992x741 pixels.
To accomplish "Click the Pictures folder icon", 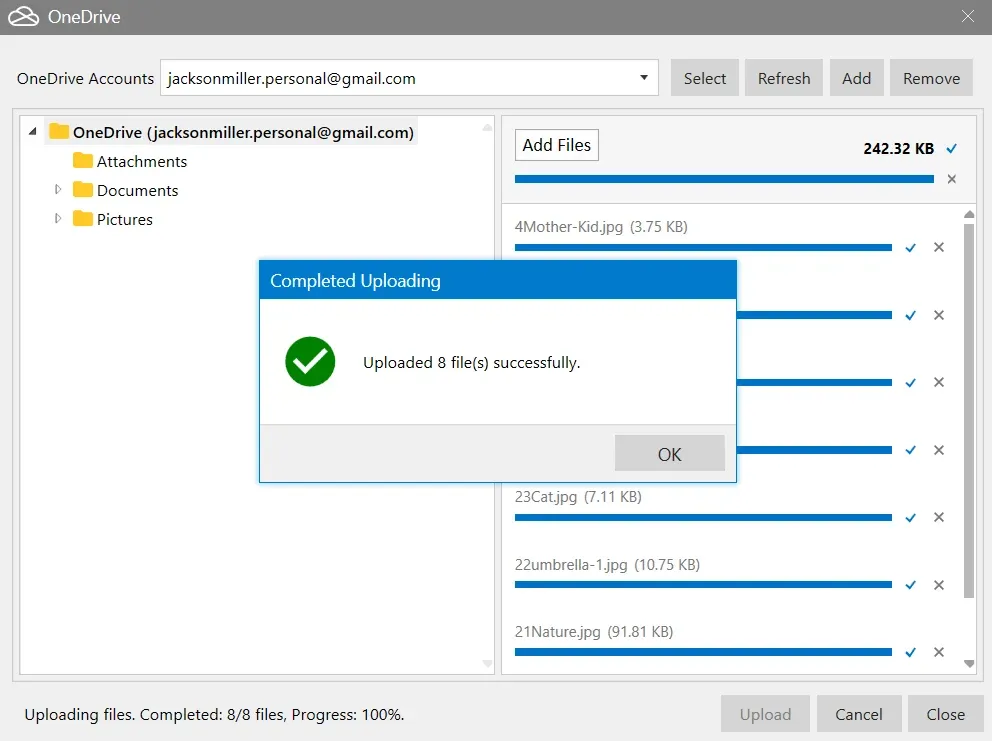I will coord(82,218).
